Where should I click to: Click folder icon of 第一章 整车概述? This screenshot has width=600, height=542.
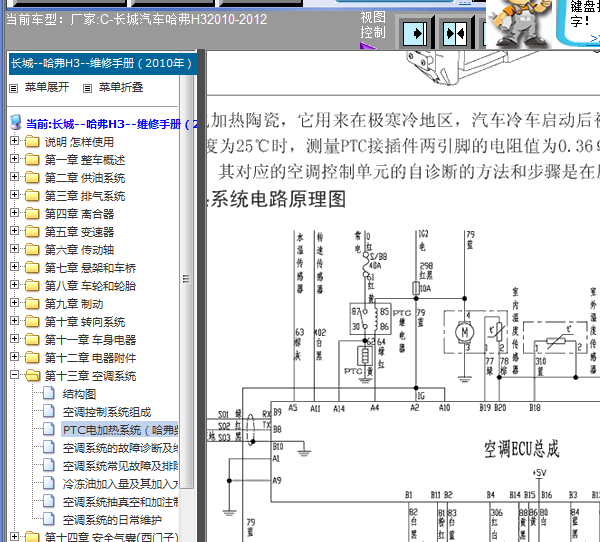coord(32,159)
